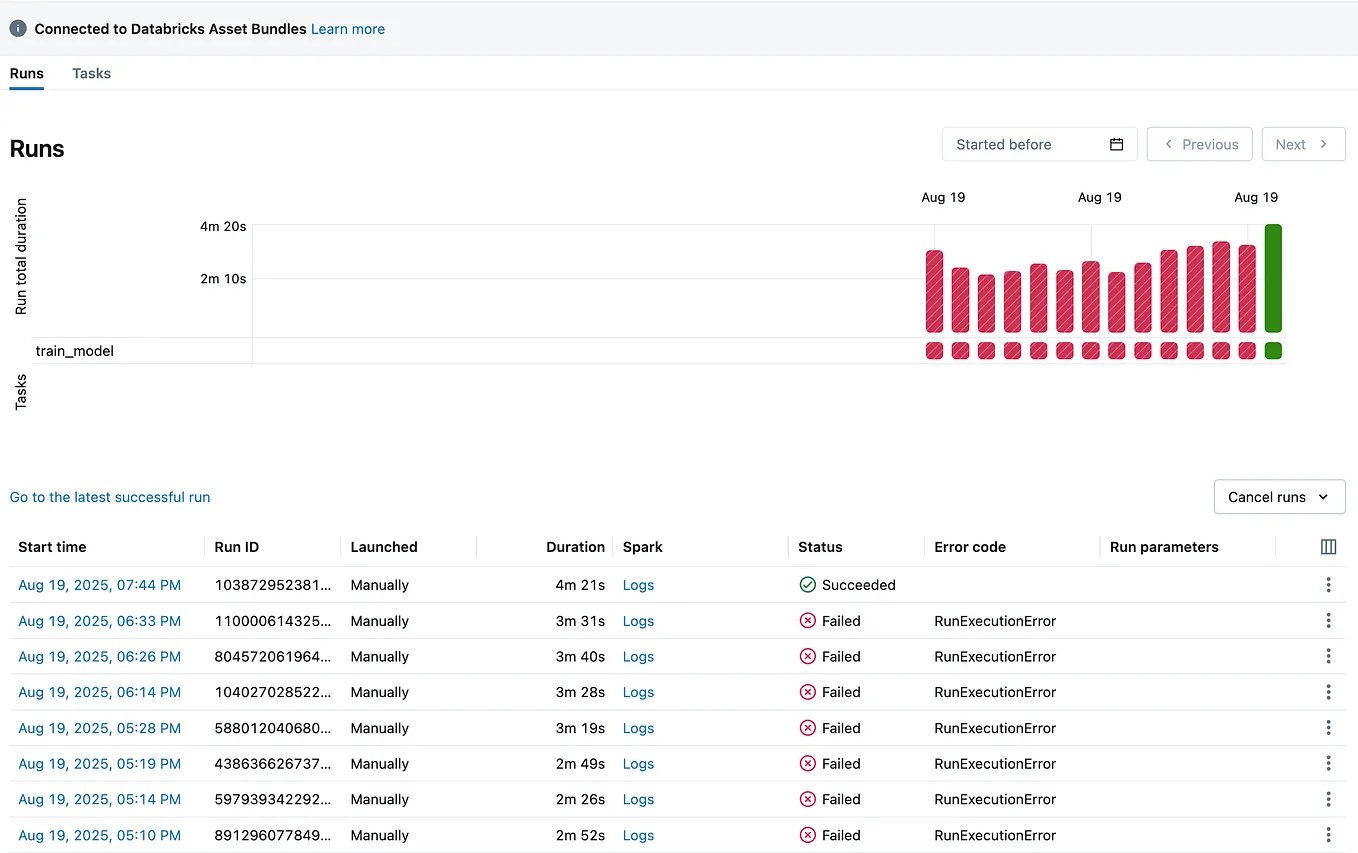The width and height of the screenshot is (1358, 853).
Task: Expand options via the Next chevron
Action: [1303, 143]
